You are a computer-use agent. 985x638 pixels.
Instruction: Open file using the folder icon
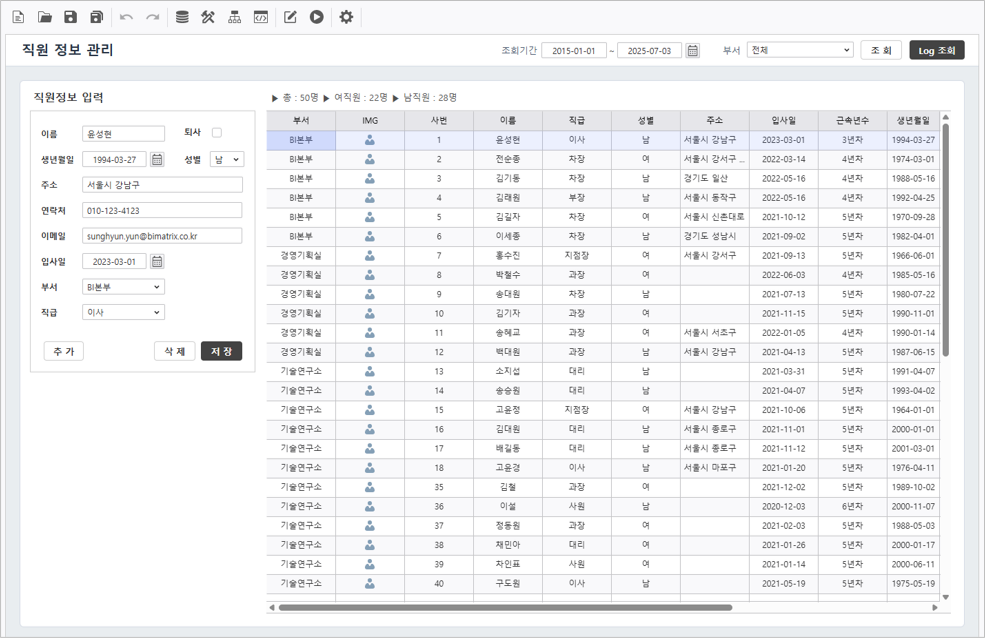(44, 17)
